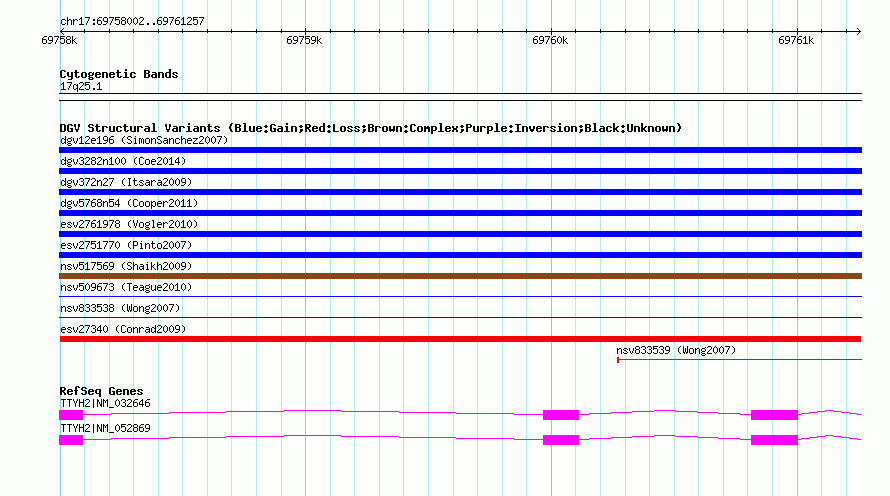The height and width of the screenshot is (496, 890).
Task: Click first exon block of TTYH2|NM_032646
Action: (71, 415)
